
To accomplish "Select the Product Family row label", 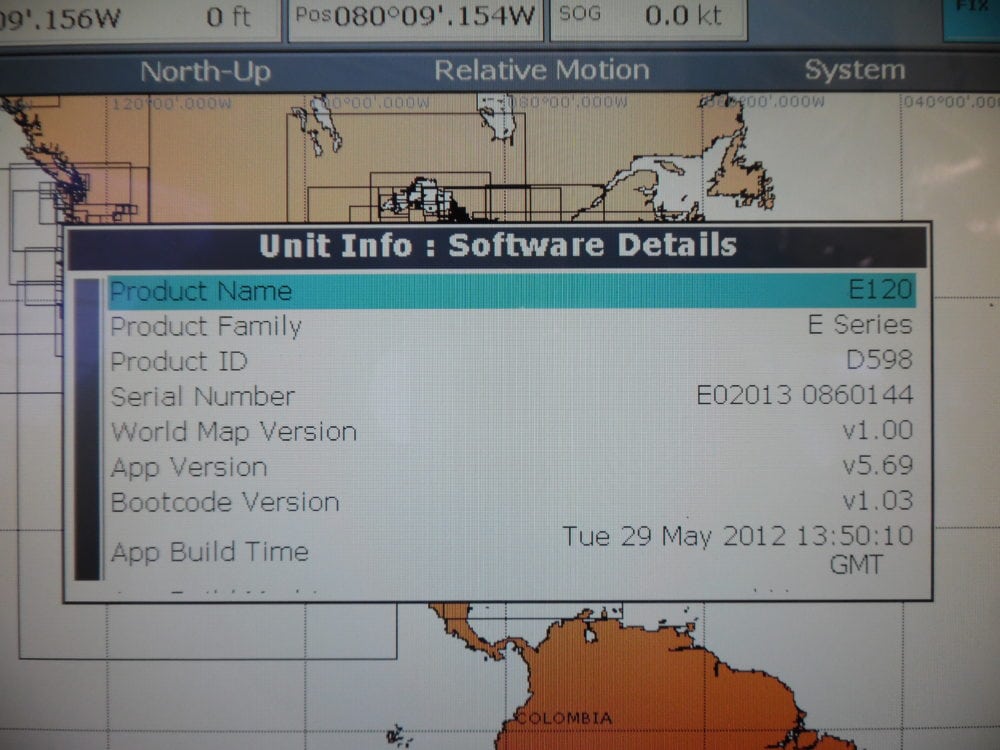I will (205, 327).
